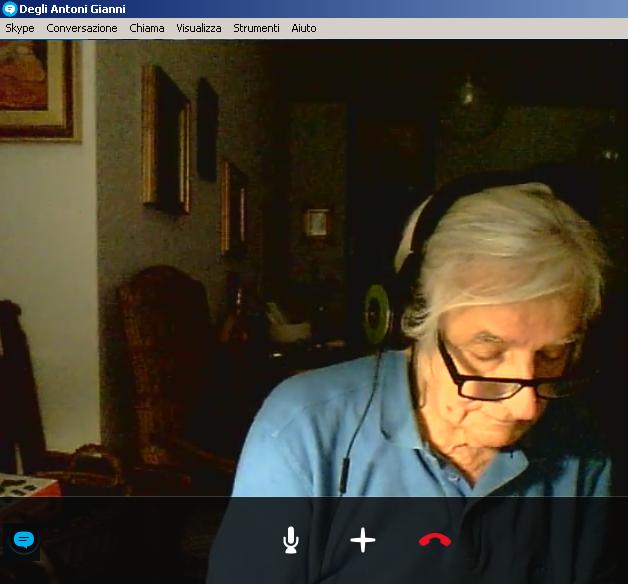Image resolution: width=628 pixels, height=584 pixels.
Task: Show the chat with the message bubble icon
Action: tap(24, 540)
